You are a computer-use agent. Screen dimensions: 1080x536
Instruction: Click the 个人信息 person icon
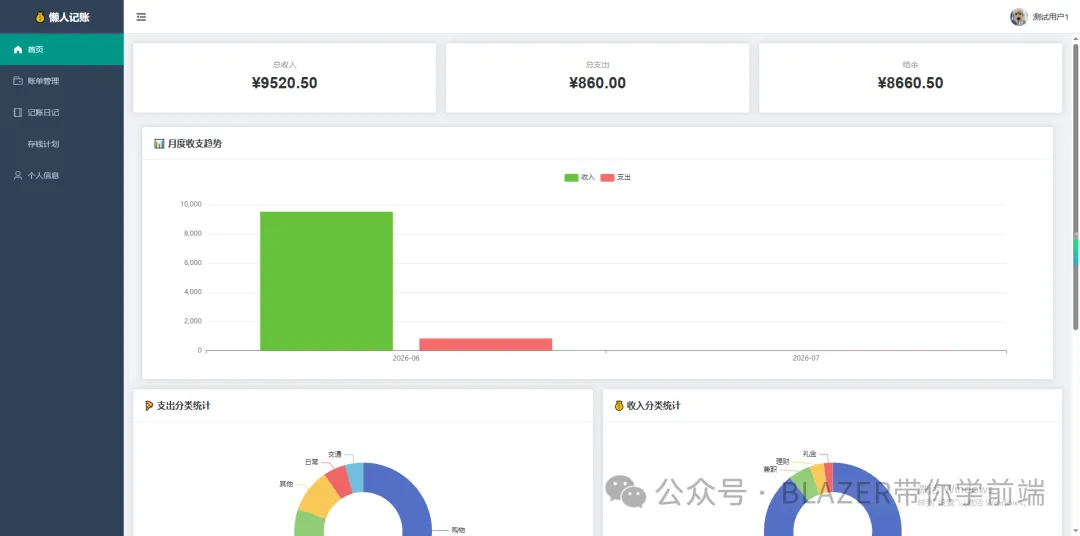pos(18,176)
